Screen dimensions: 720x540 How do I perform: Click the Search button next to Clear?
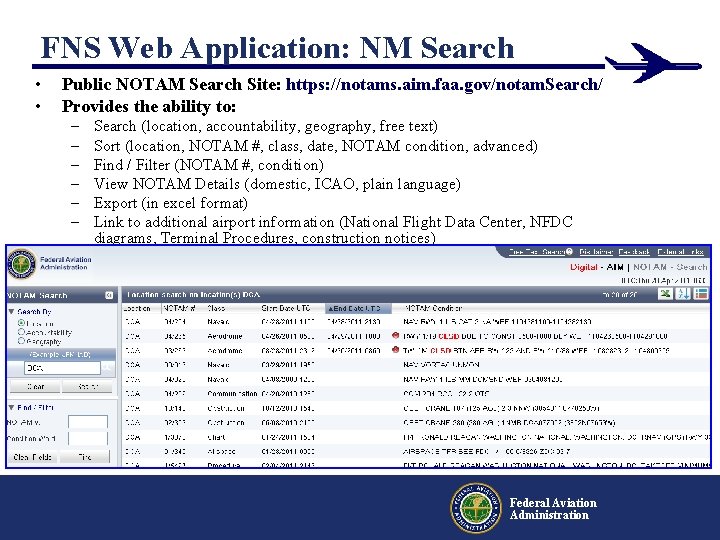(88, 387)
